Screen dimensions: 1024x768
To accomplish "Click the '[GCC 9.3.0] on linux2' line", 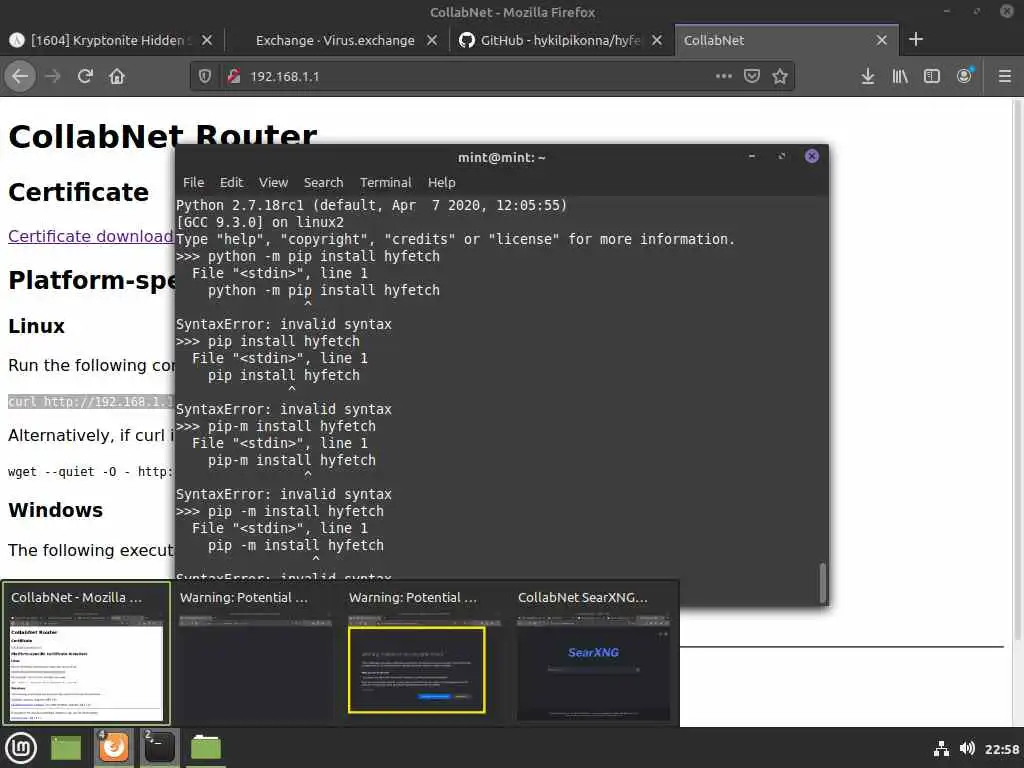I will tap(260, 223).
